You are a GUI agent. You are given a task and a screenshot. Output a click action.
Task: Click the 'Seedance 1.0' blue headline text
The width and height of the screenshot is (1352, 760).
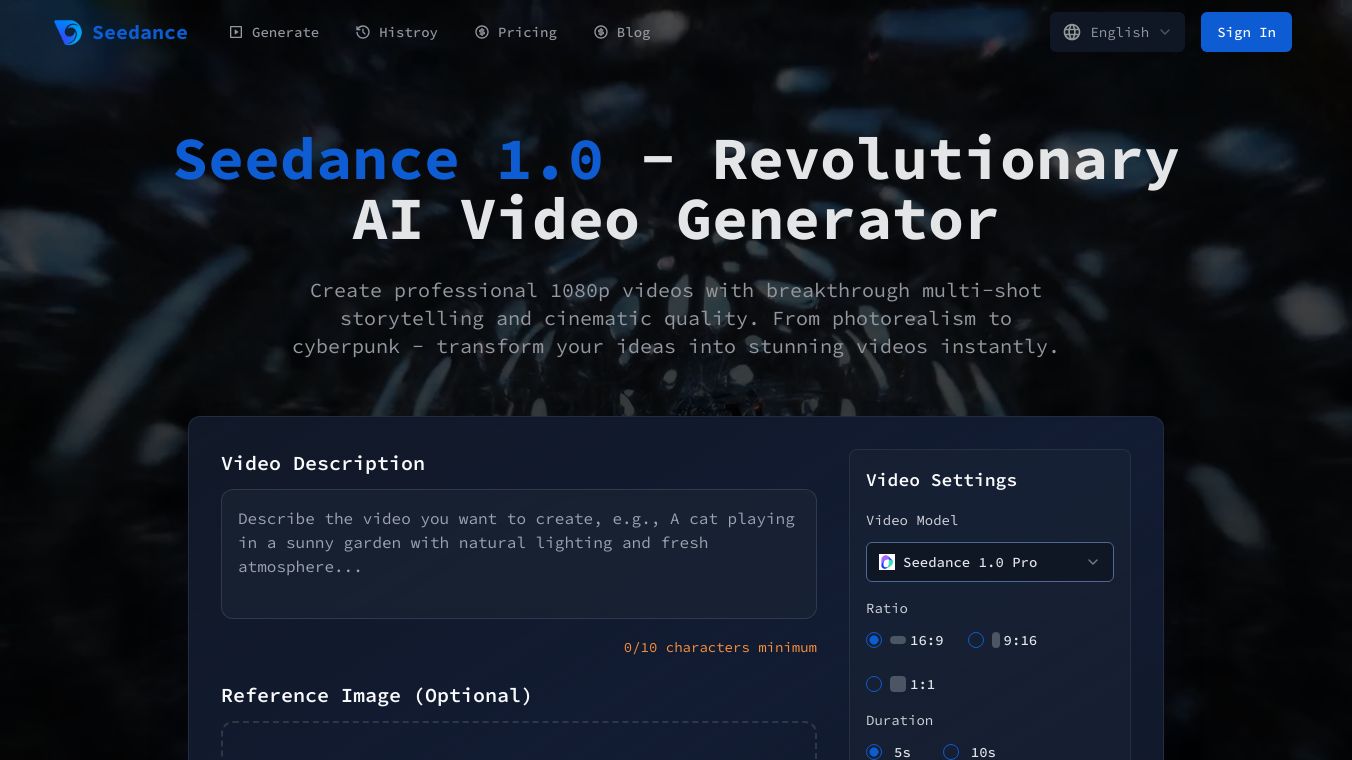click(x=388, y=159)
